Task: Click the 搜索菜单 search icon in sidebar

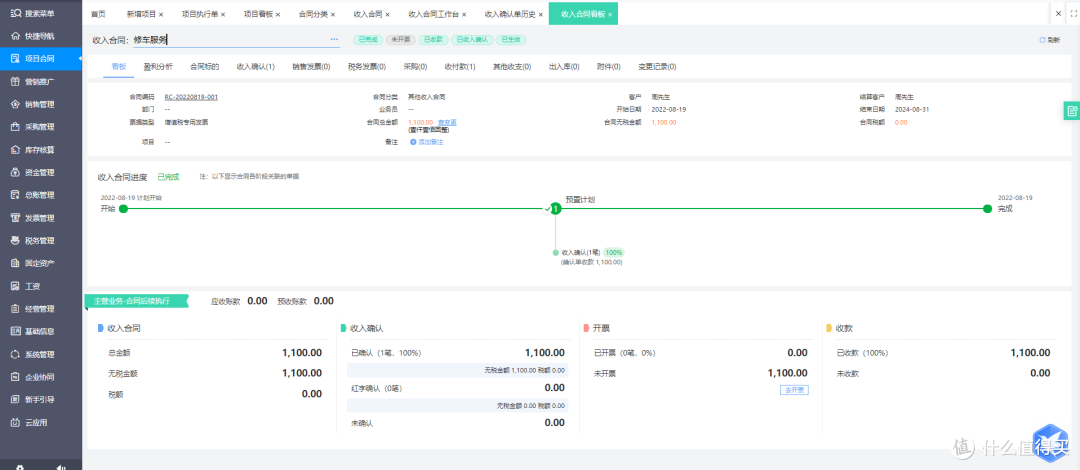Action: pyautogui.click(x=15, y=13)
